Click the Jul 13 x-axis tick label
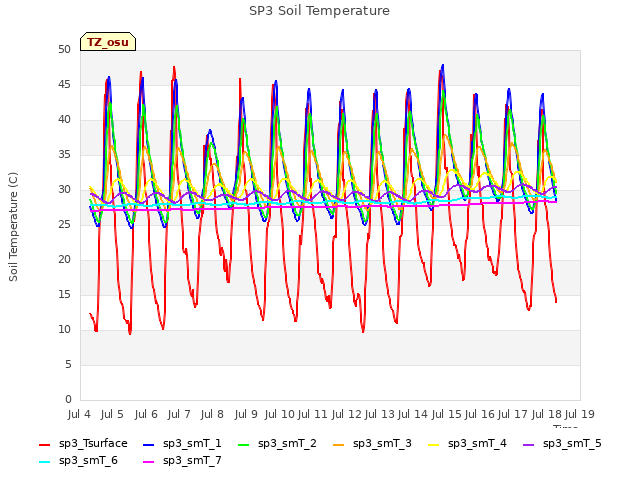This screenshot has width=640, height=480. [380, 414]
